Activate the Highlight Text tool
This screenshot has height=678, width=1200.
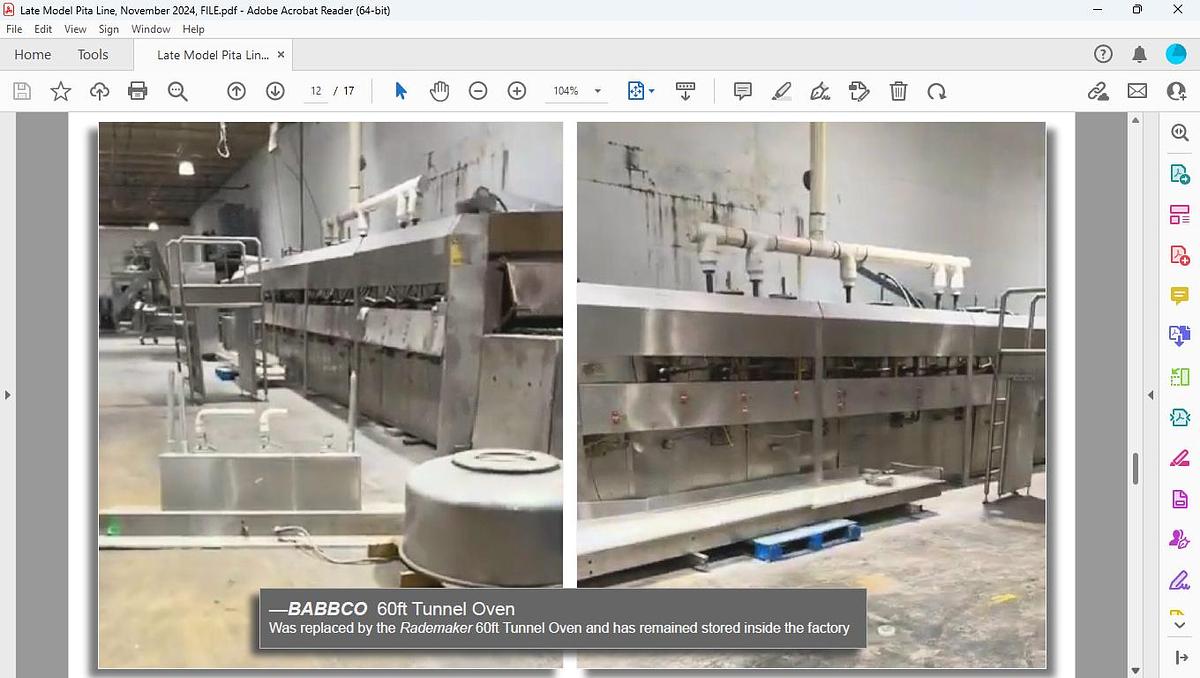tap(781, 91)
